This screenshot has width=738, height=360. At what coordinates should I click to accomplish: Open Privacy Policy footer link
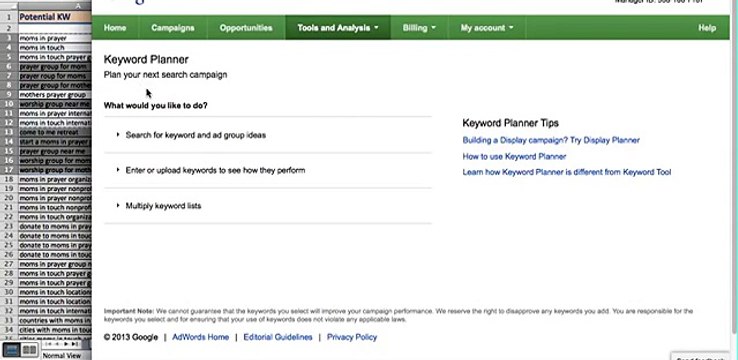pos(352,337)
